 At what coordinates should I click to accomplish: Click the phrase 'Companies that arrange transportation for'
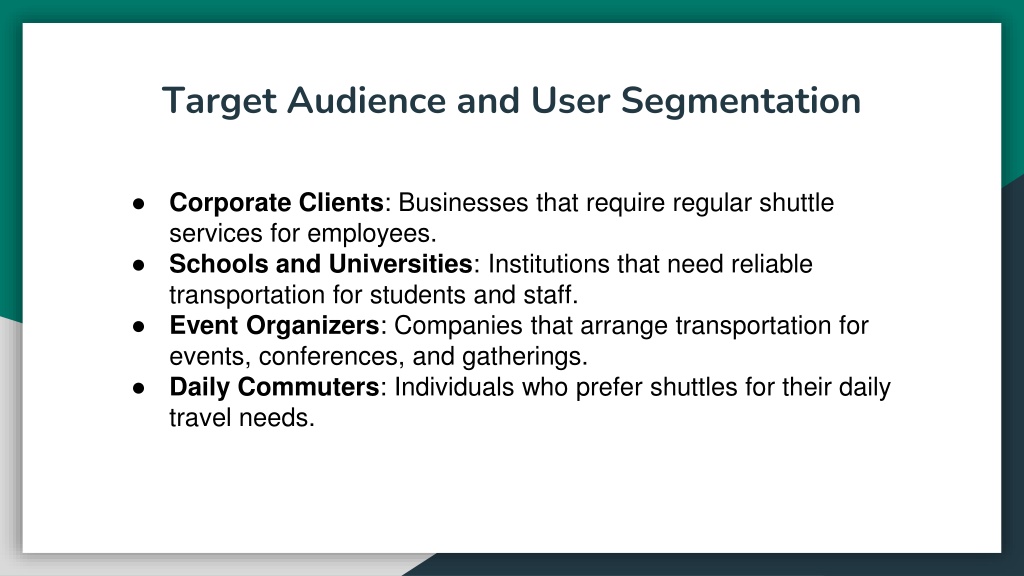(632, 325)
